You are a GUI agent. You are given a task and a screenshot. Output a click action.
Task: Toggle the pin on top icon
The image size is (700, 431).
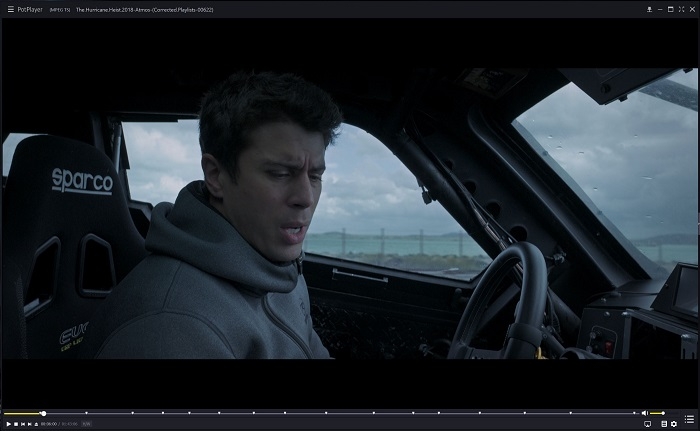(x=650, y=9)
